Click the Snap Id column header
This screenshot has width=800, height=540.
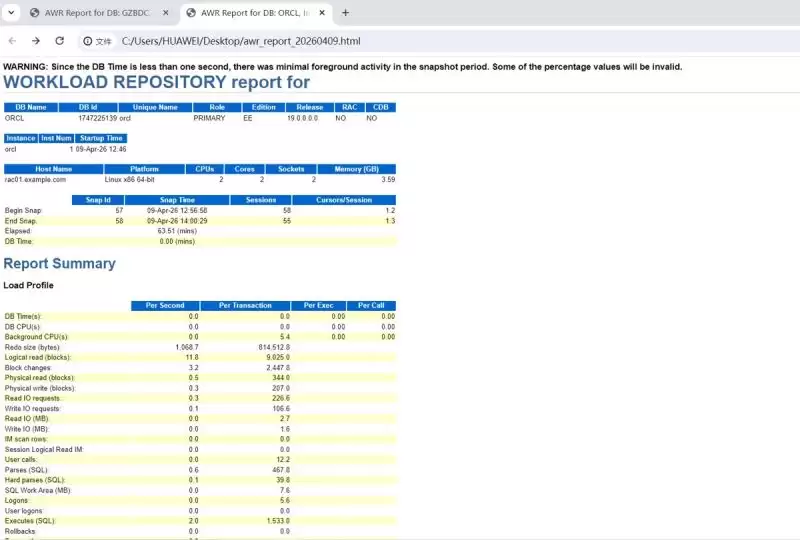point(98,200)
